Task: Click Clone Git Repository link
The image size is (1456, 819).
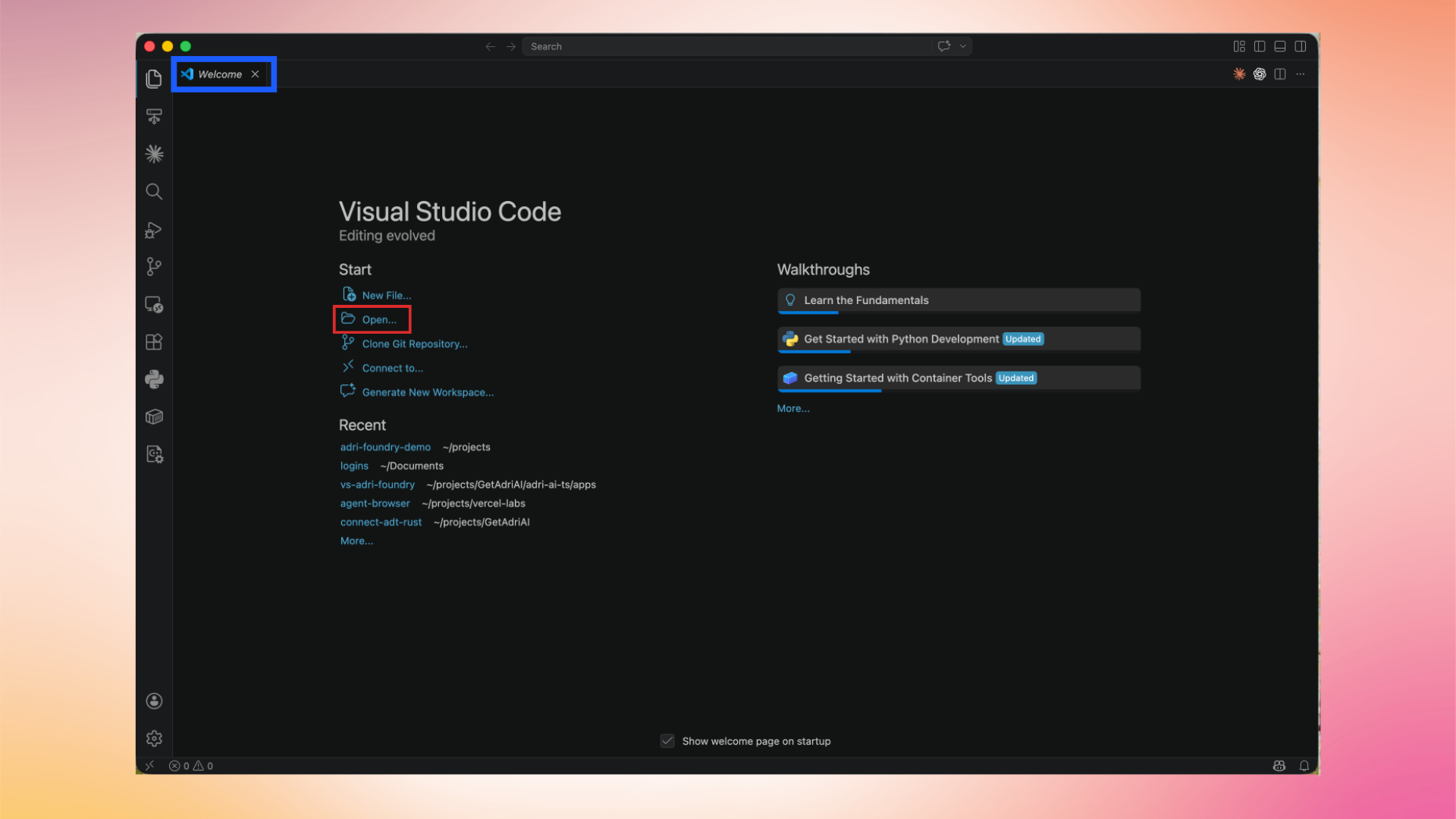Action: click(414, 344)
